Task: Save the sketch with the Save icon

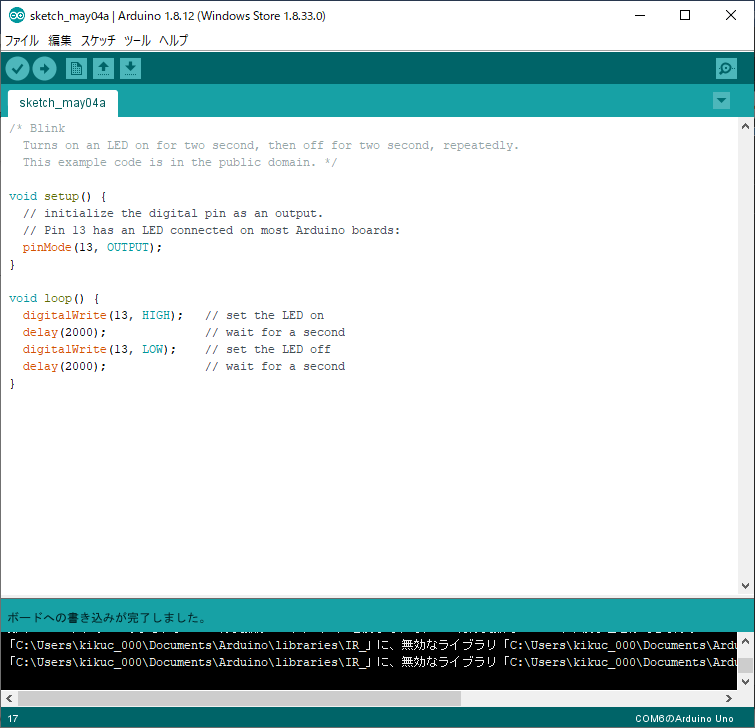Action: (x=130, y=68)
